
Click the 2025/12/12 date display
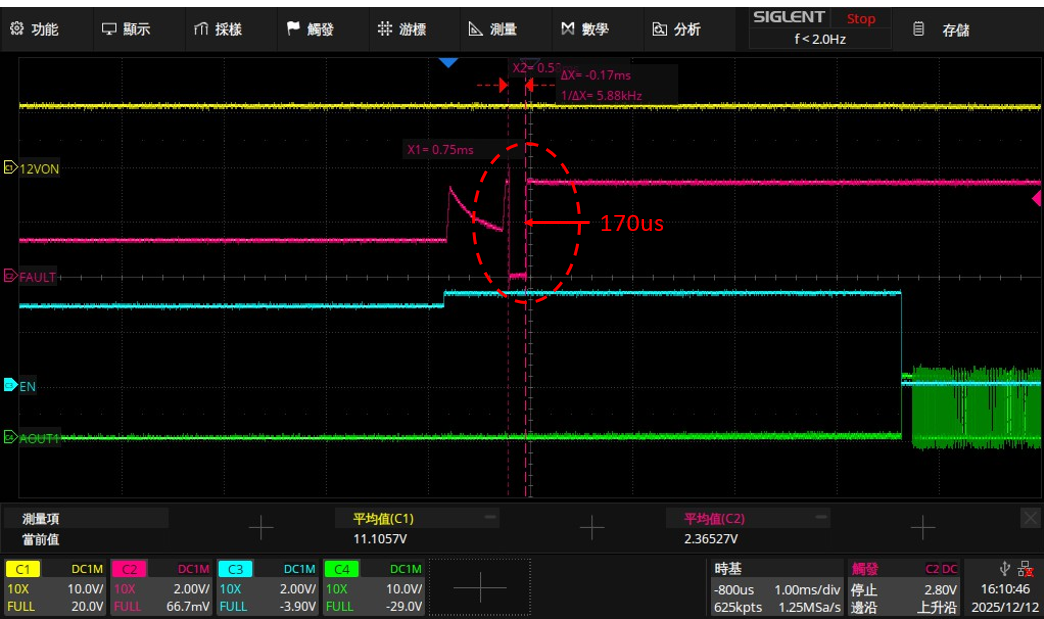pos(1005,607)
